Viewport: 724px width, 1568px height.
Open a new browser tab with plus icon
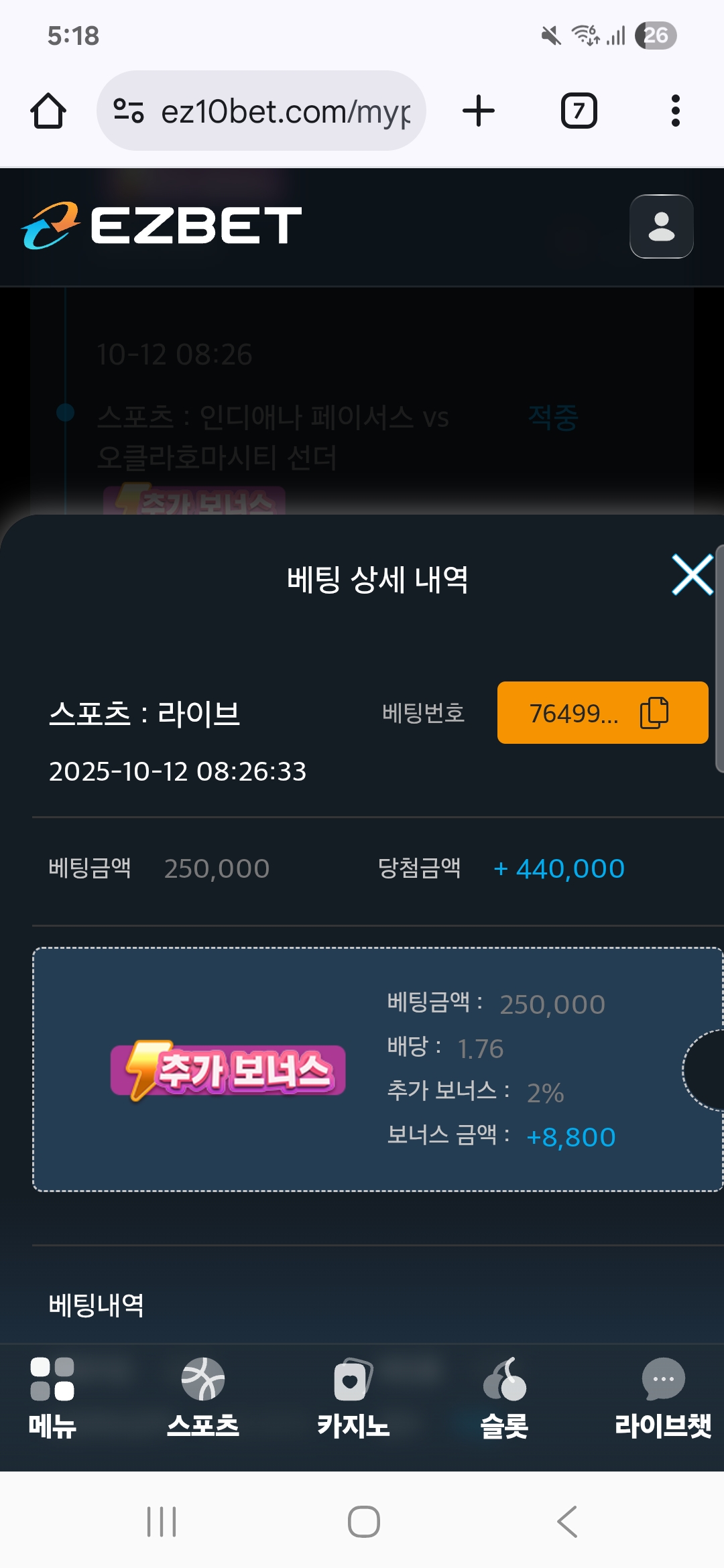click(x=479, y=111)
